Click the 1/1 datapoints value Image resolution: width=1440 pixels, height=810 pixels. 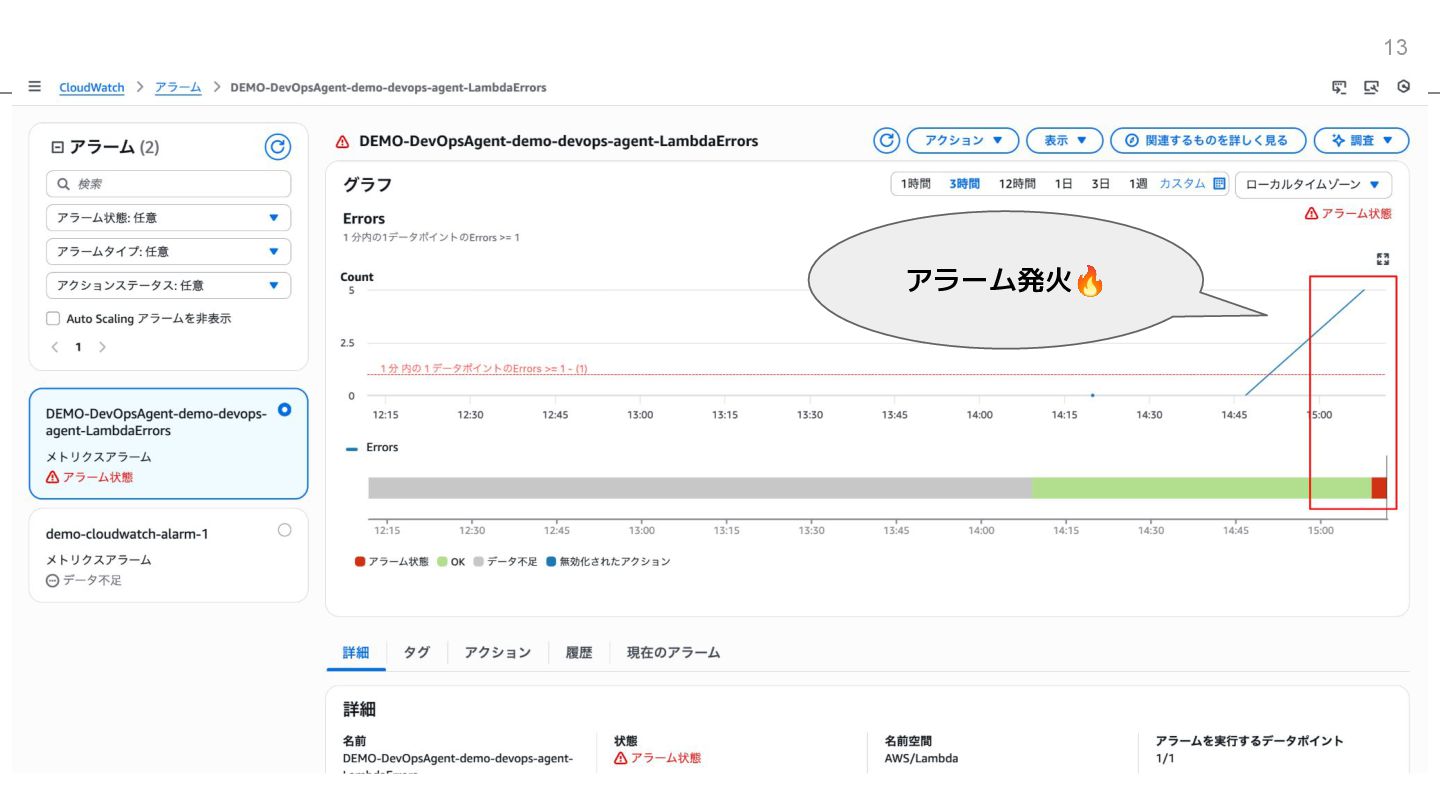click(1165, 758)
